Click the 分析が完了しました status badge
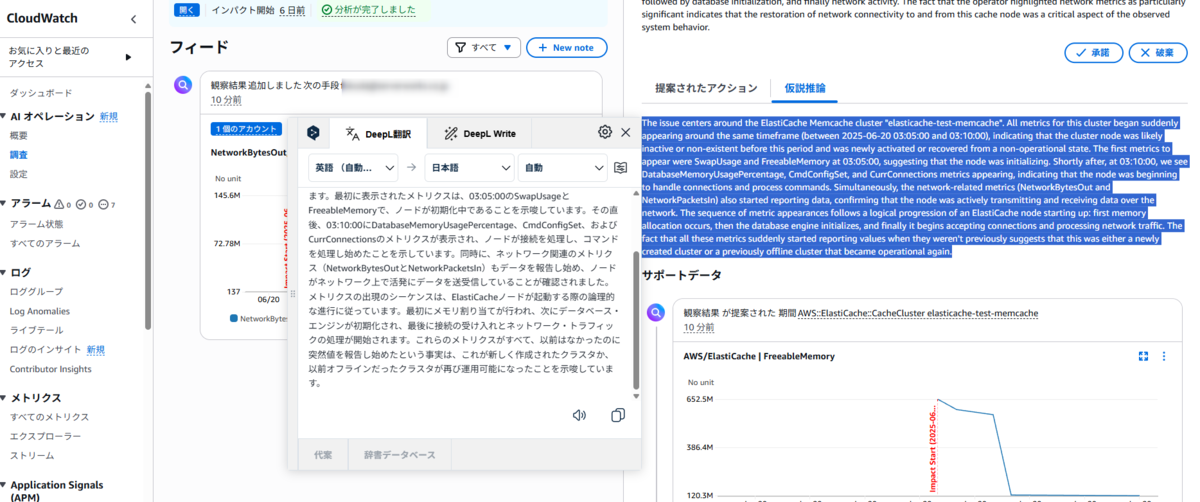This screenshot has width=1200, height=502. tap(368, 9)
